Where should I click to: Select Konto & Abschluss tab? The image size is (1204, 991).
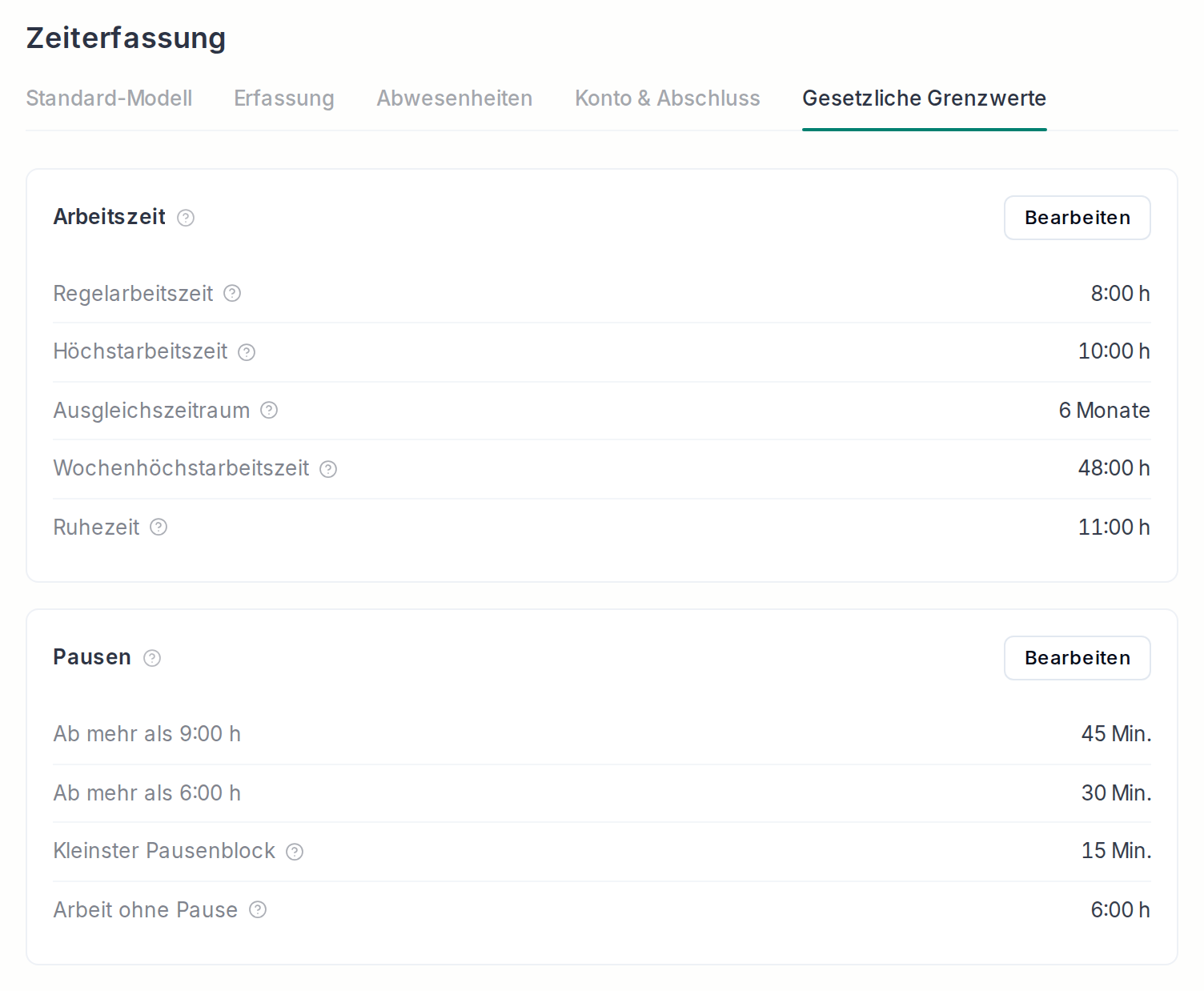[668, 98]
